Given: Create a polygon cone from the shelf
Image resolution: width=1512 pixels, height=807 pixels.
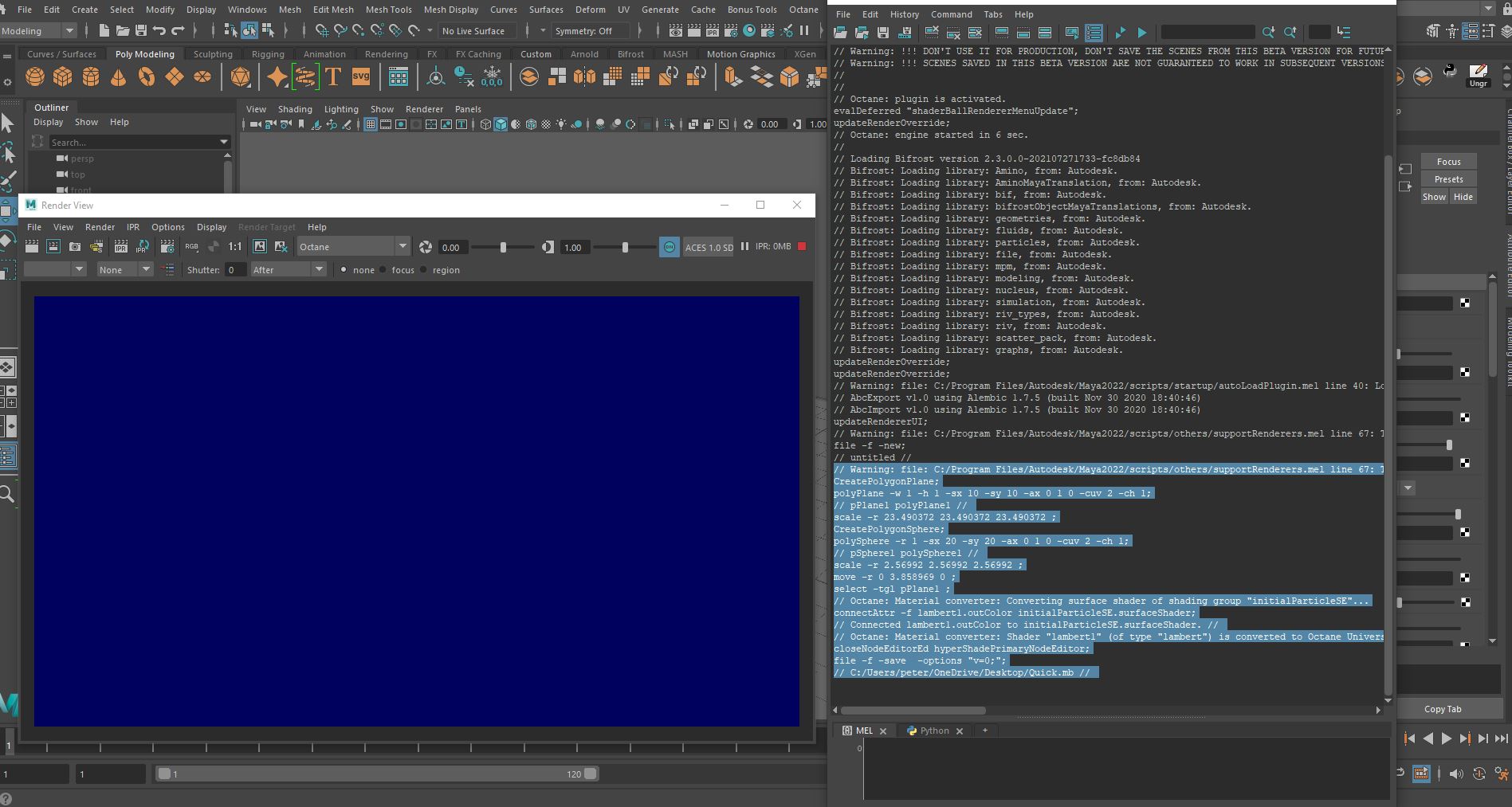Looking at the screenshot, I should coord(119,77).
